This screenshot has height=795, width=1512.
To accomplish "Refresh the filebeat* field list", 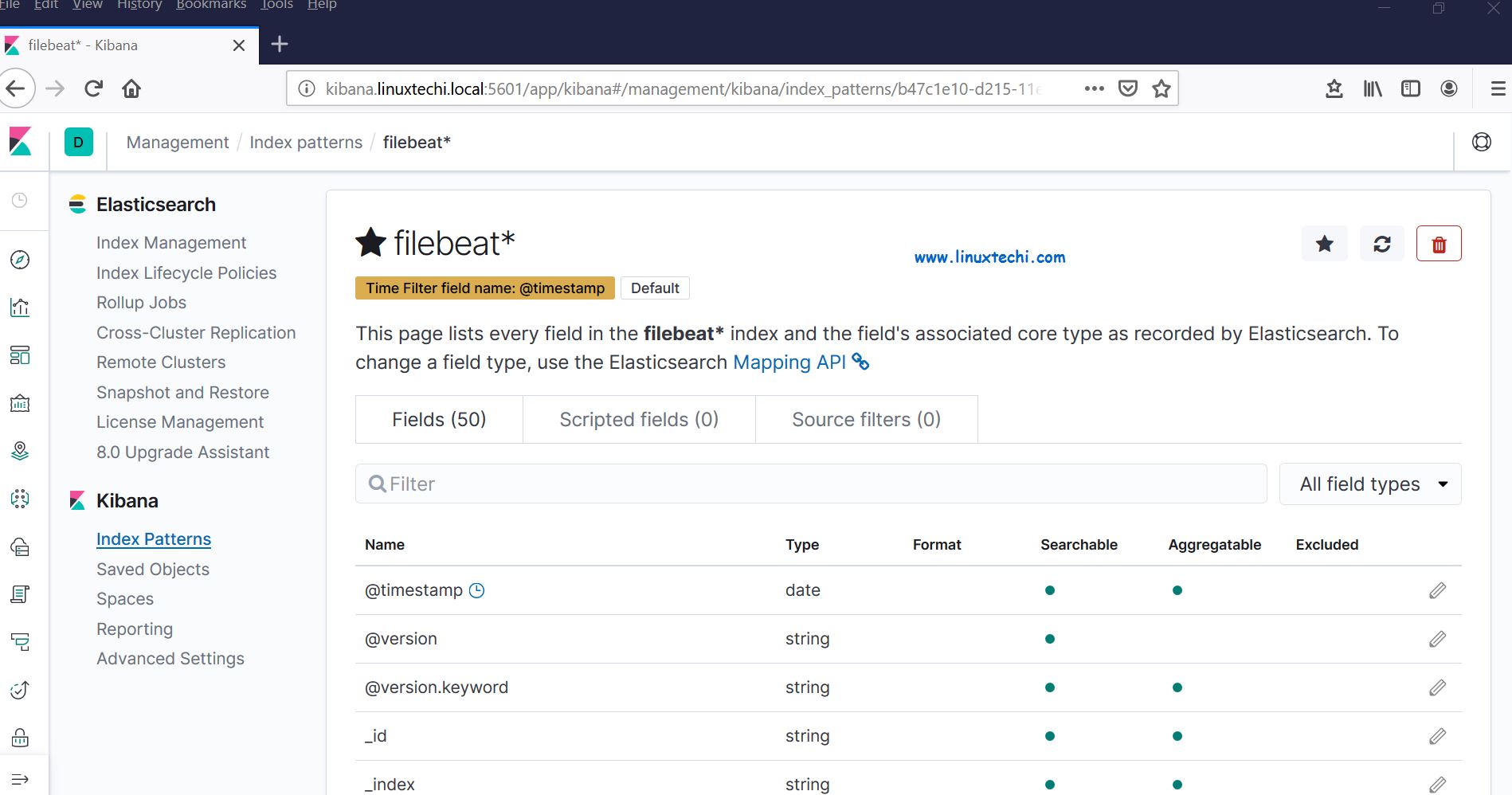I will (1381, 244).
